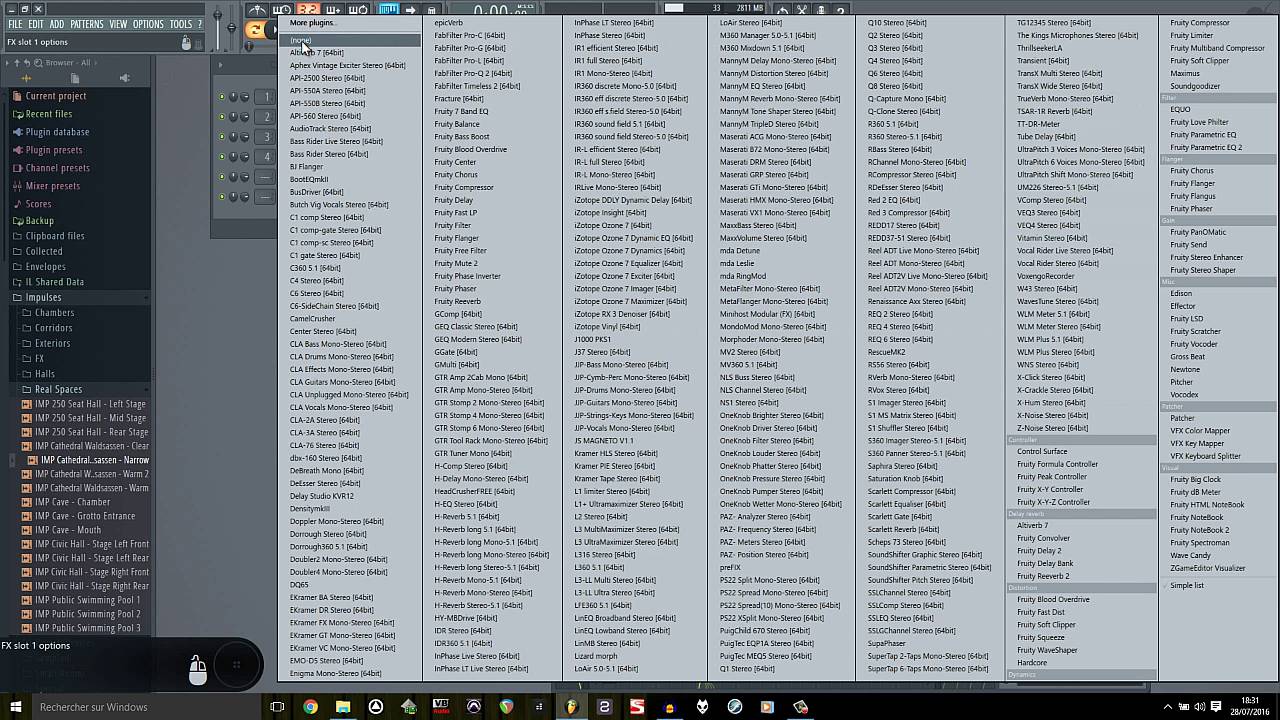Open the EDIT menu
The width and height of the screenshot is (1280, 720).
pyautogui.click(x=36, y=24)
